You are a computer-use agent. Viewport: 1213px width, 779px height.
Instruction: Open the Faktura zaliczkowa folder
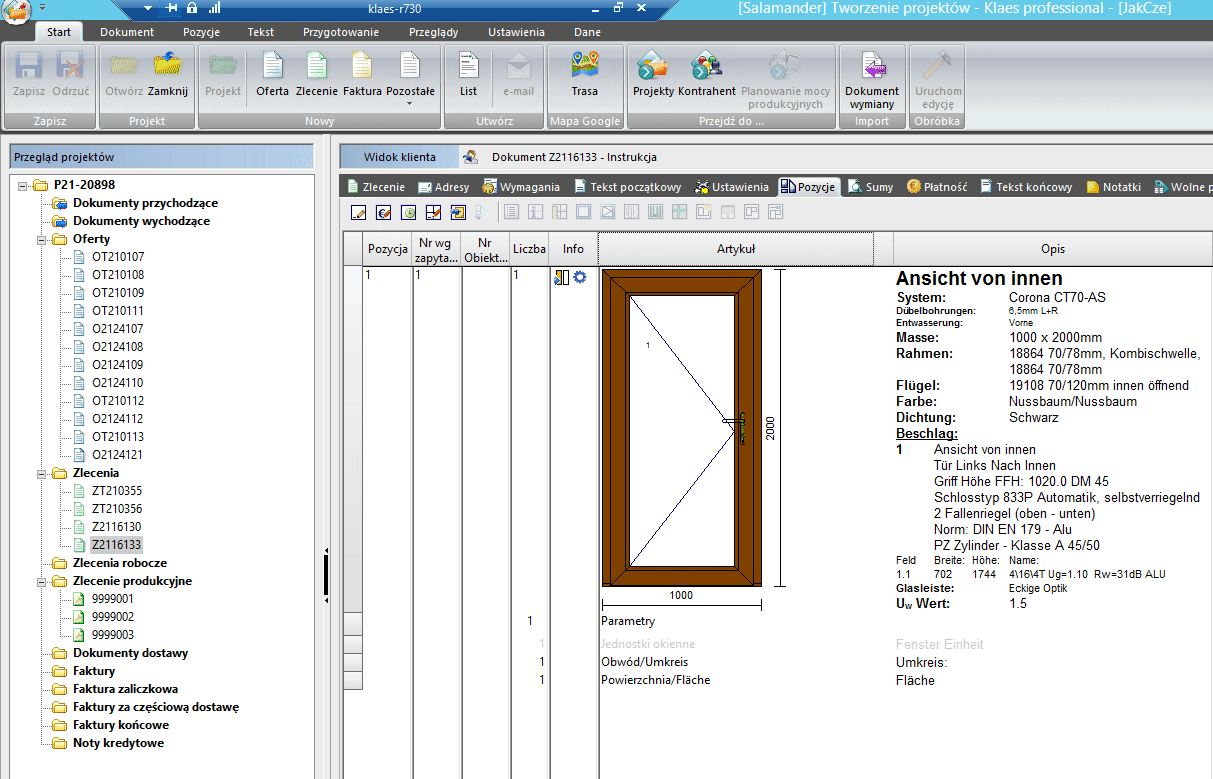tap(125, 689)
